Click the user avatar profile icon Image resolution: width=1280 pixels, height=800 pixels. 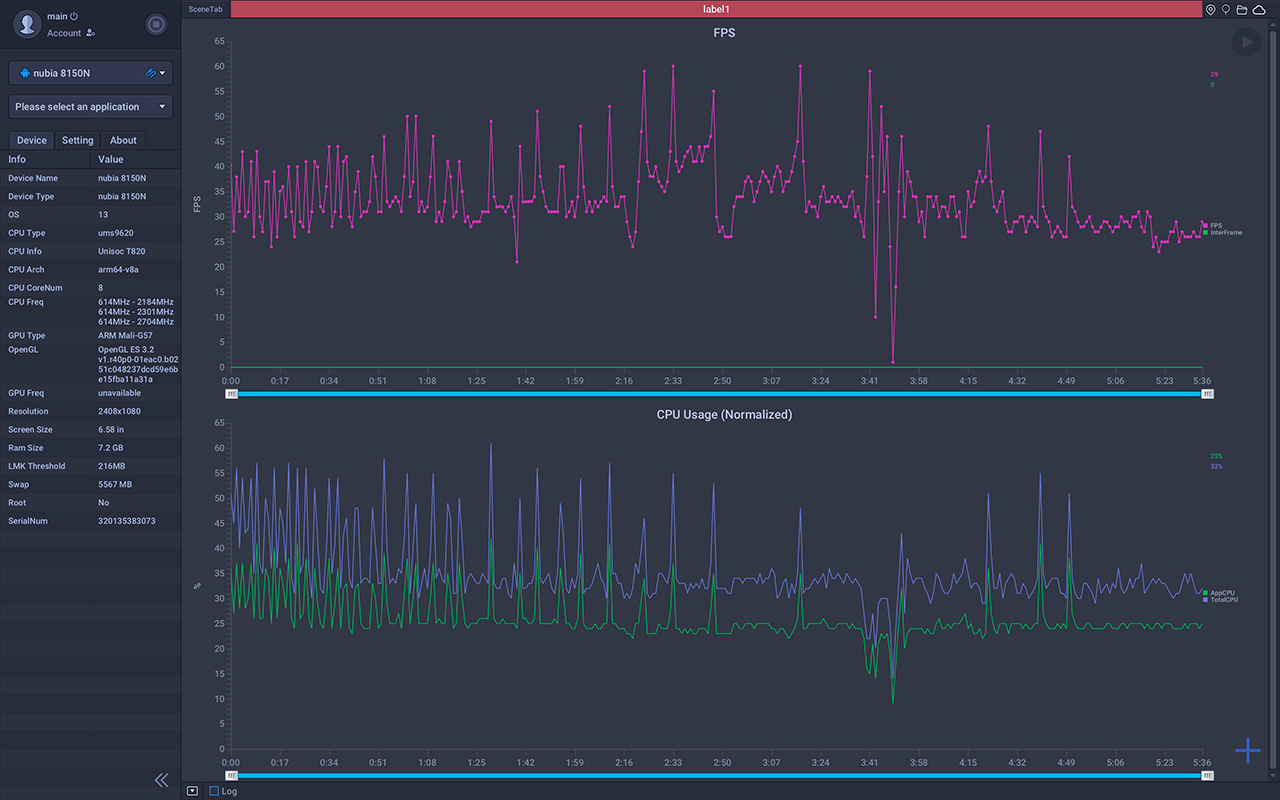(x=27, y=24)
